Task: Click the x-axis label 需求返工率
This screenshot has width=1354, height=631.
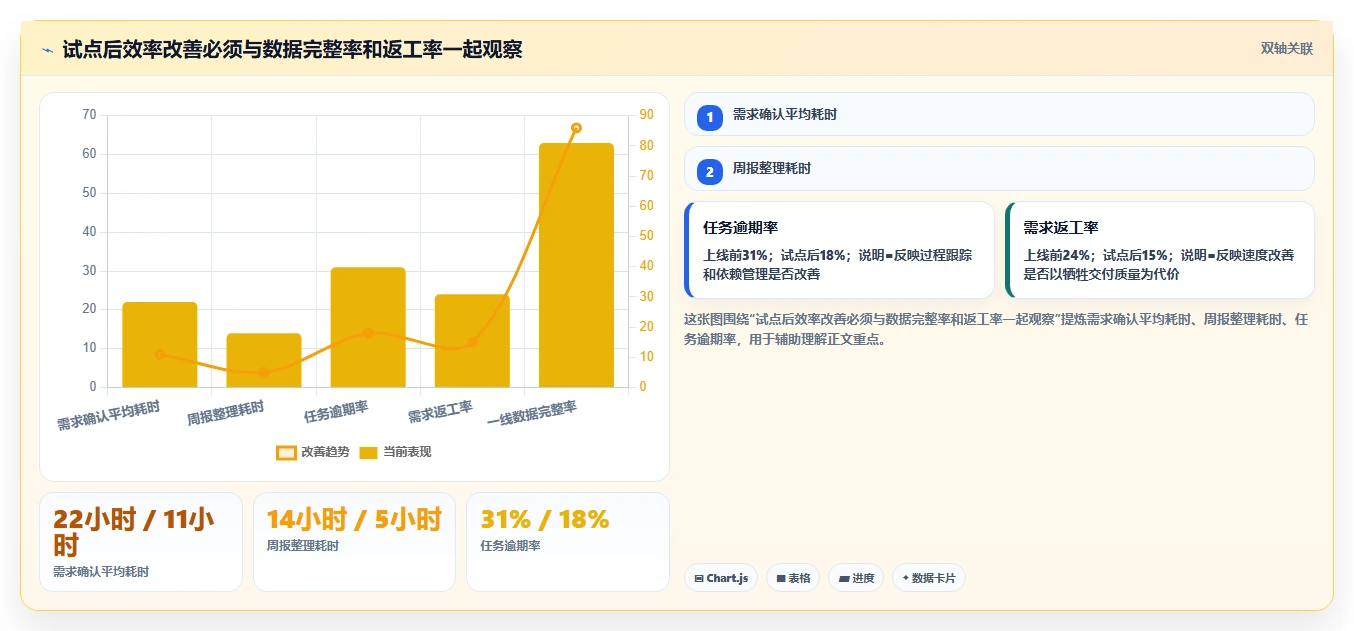Action: (x=440, y=411)
